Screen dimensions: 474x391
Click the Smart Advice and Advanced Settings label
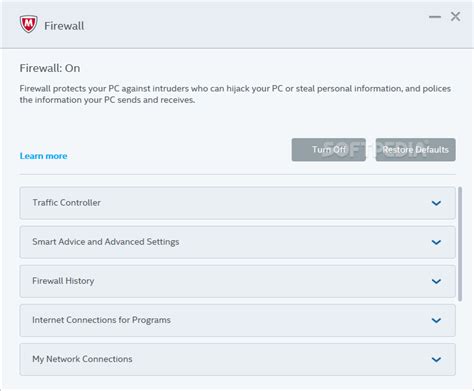point(106,242)
